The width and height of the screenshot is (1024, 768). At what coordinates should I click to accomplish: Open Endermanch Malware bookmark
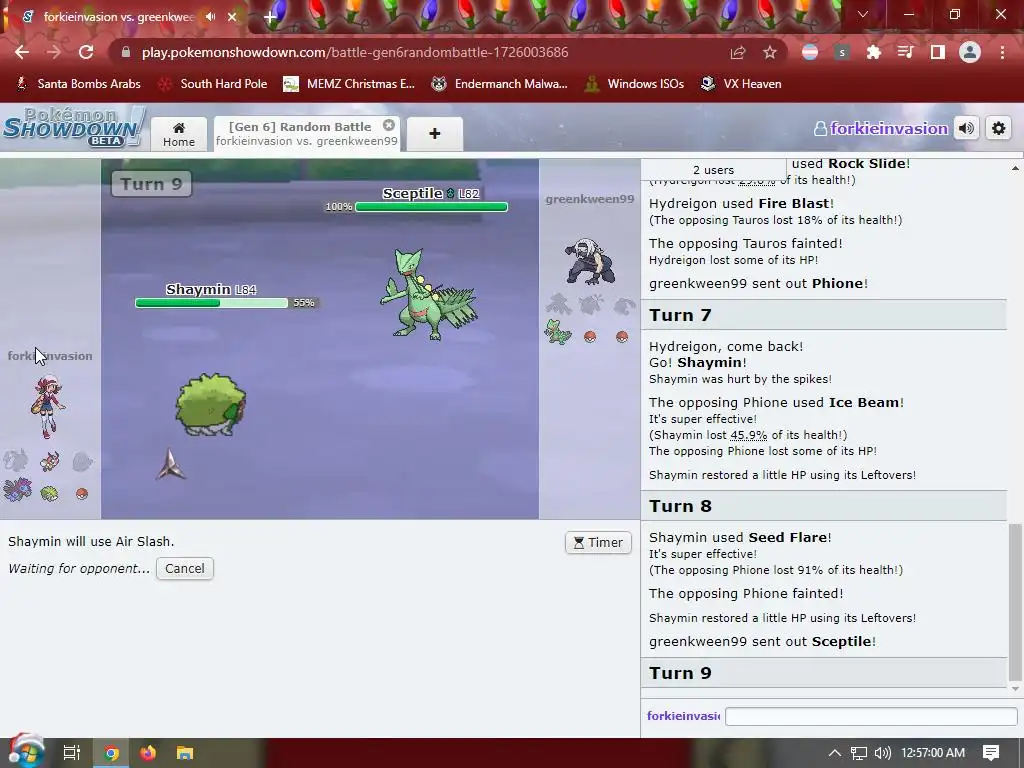click(500, 84)
